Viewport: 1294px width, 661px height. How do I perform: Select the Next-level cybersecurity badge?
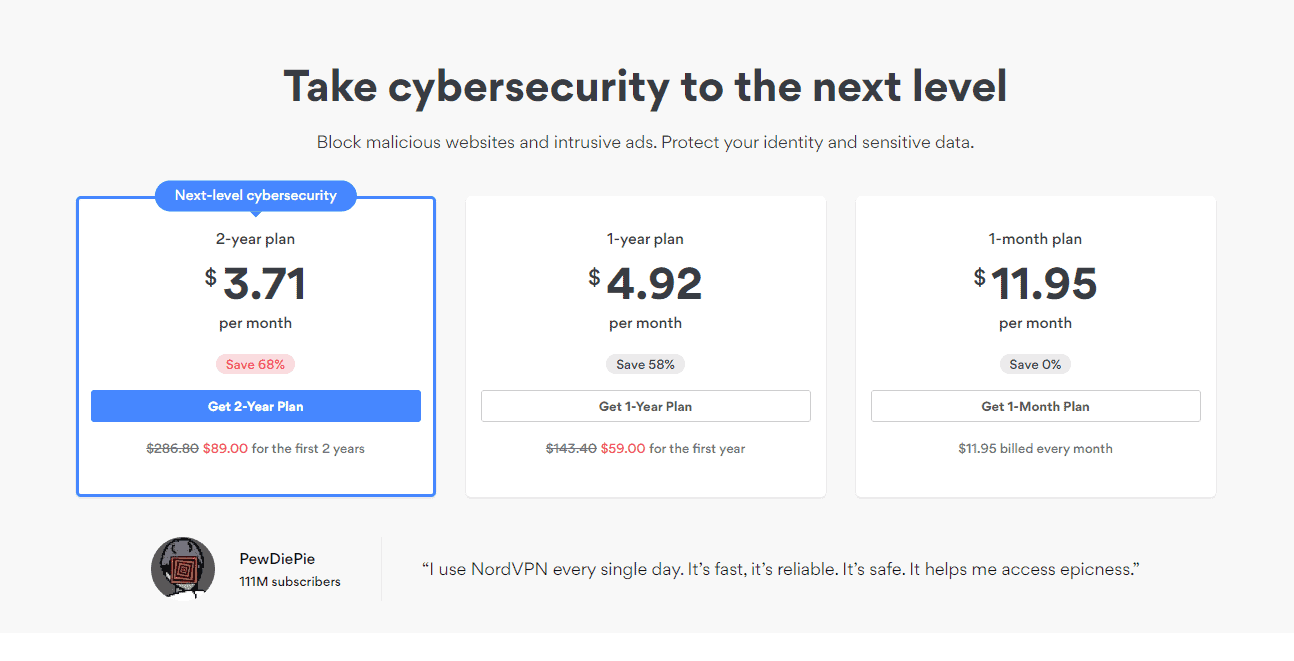point(255,195)
